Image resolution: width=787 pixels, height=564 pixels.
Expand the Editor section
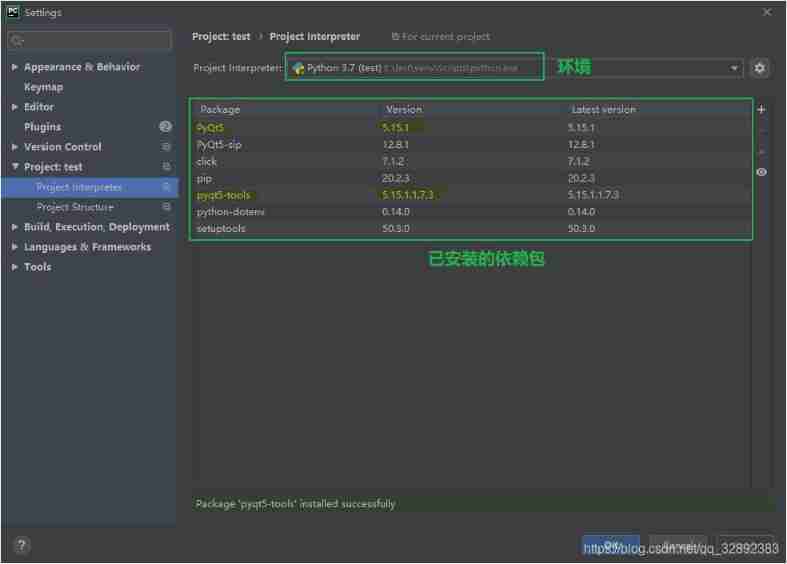pyautogui.click(x=15, y=107)
